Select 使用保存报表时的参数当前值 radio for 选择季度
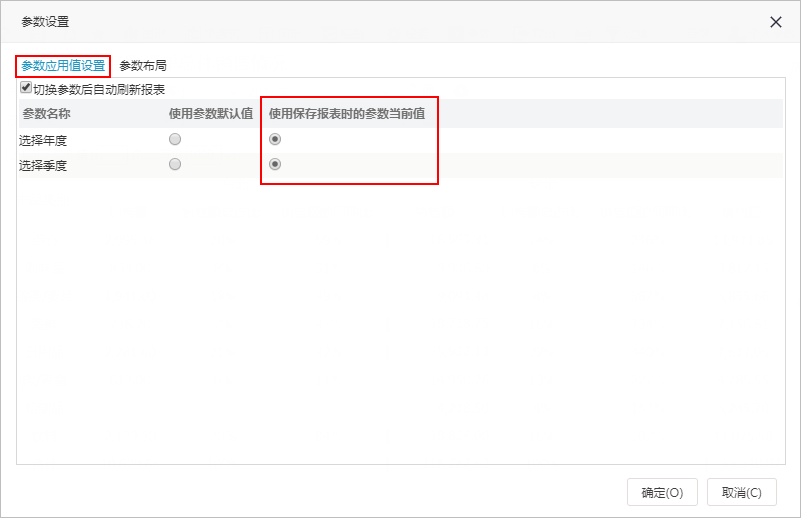This screenshot has width=801, height=518. [275, 164]
